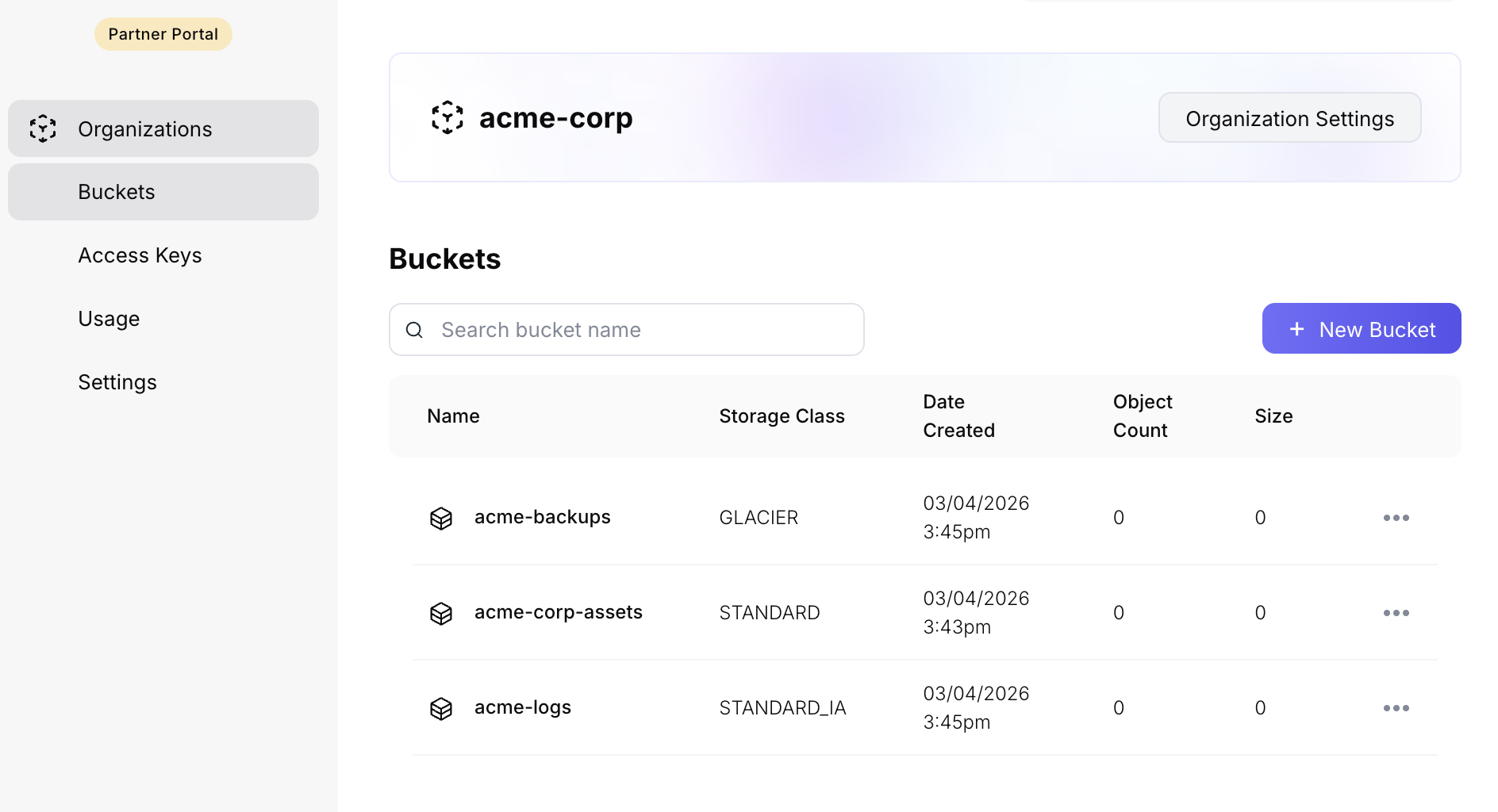1498x812 pixels.
Task: Go to Buckets in the sidebar
Action: [117, 192]
